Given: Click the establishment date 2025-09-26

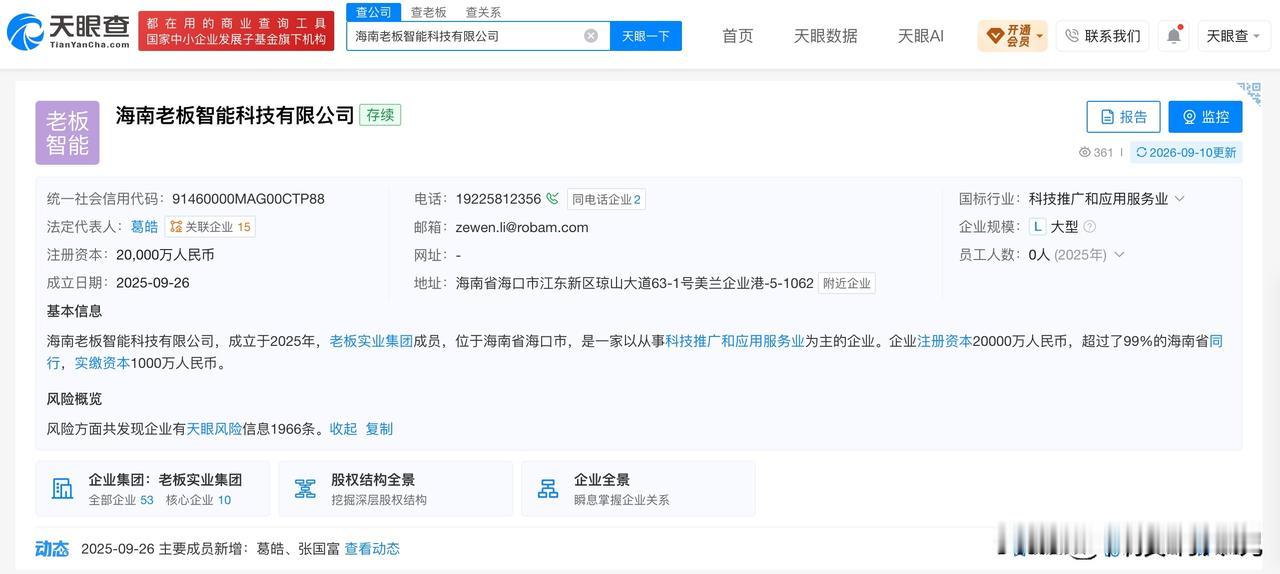Looking at the screenshot, I should pos(152,283).
